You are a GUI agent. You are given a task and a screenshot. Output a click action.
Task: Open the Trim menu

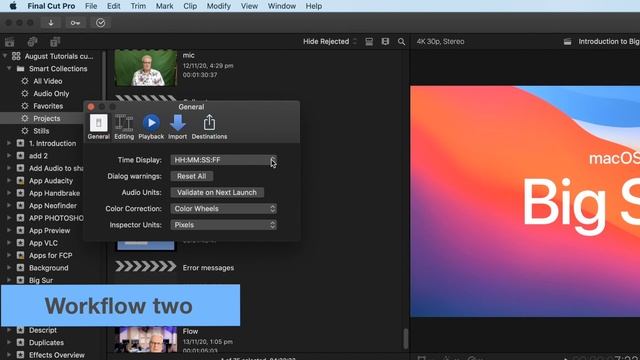coord(138,6)
